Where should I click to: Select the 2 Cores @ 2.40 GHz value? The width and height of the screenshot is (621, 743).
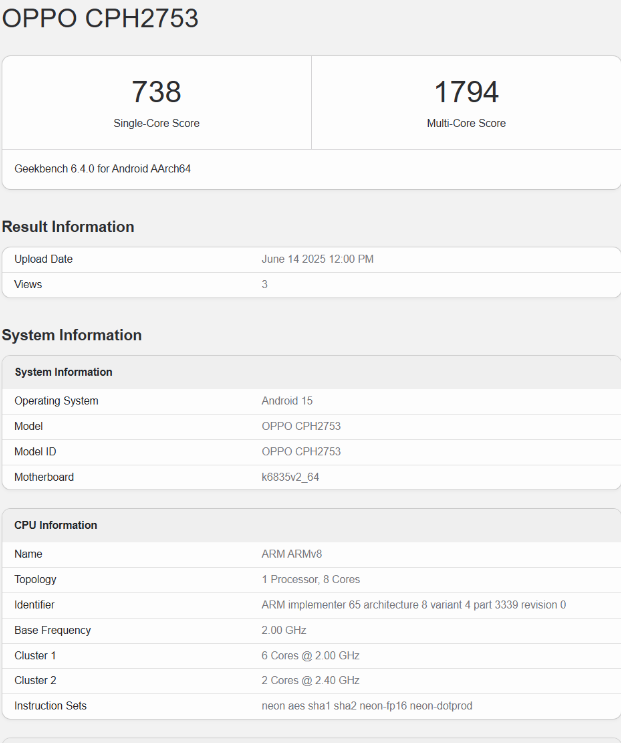pyautogui.click(x=310, y=680)
